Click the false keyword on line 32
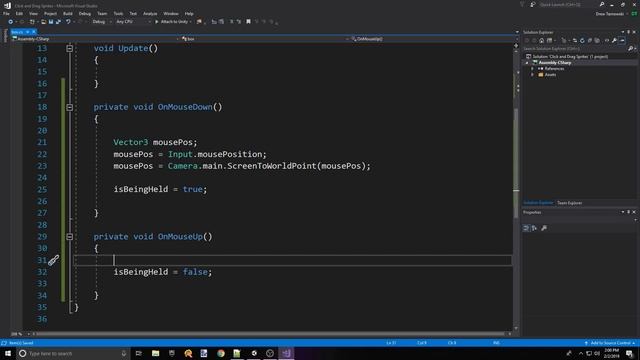Image resolution: width=640 pixels, height=360 pixels. point(195,272)
